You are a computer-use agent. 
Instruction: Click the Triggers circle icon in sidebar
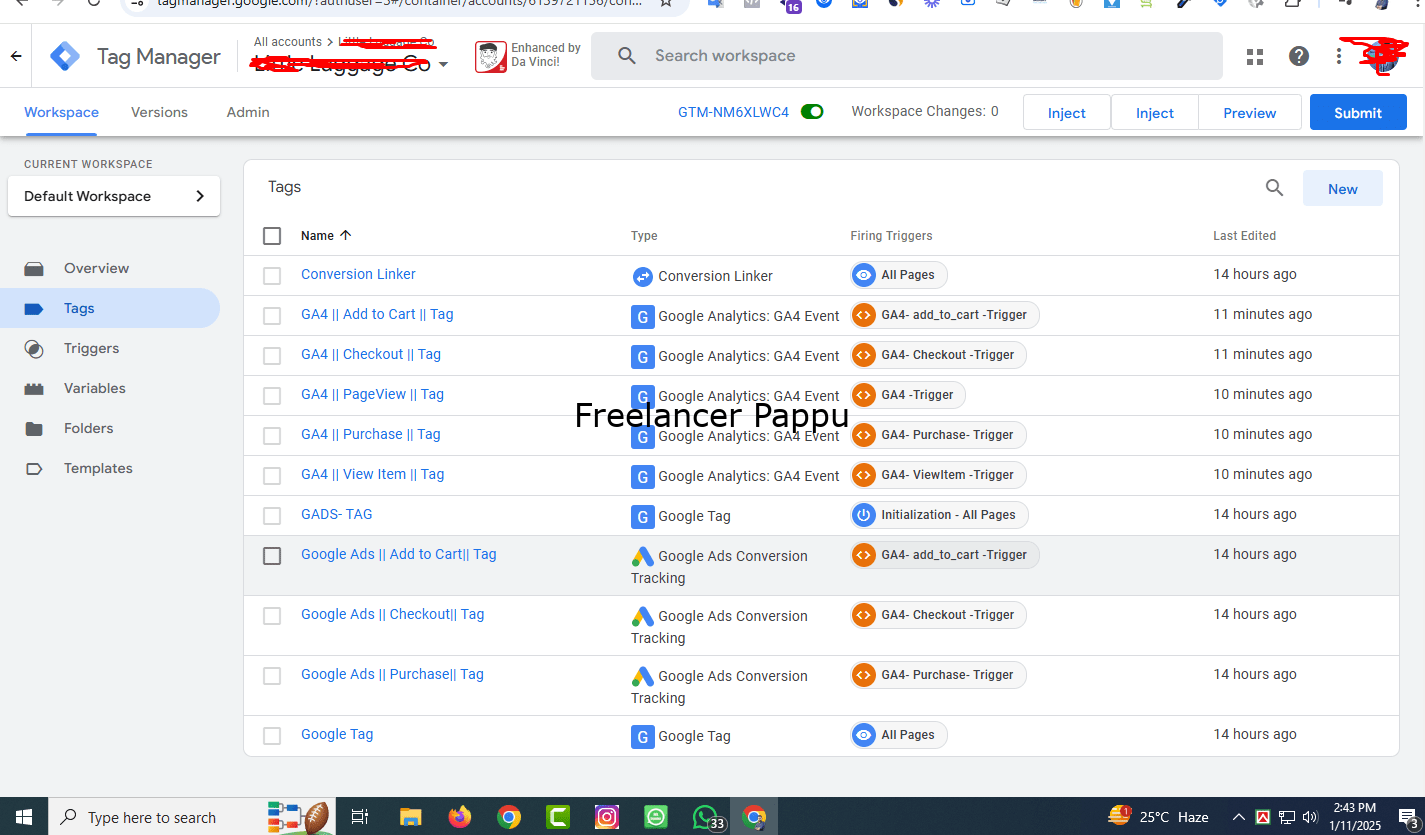pos(34,349)
